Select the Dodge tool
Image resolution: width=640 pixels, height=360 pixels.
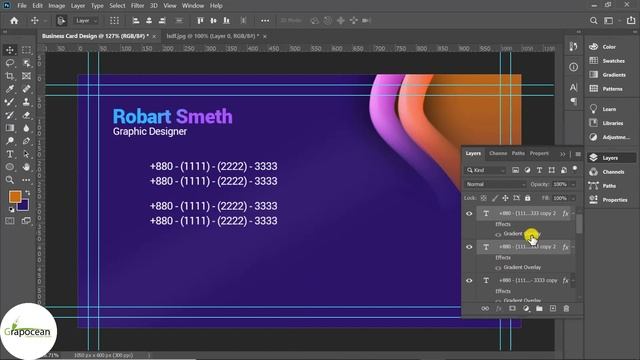point(10,141)
